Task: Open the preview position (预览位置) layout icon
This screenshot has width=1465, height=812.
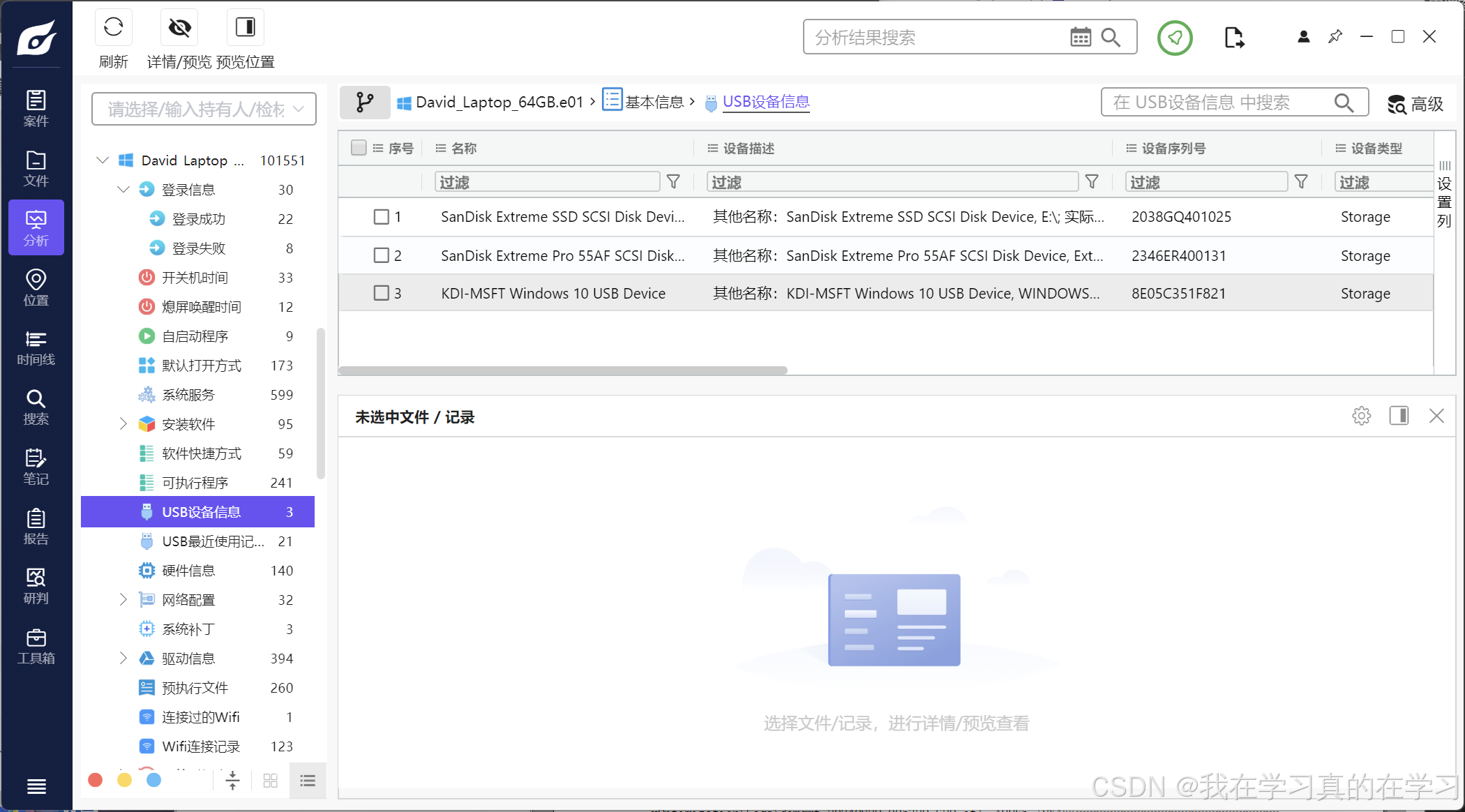Action: (x=245, y=28)
